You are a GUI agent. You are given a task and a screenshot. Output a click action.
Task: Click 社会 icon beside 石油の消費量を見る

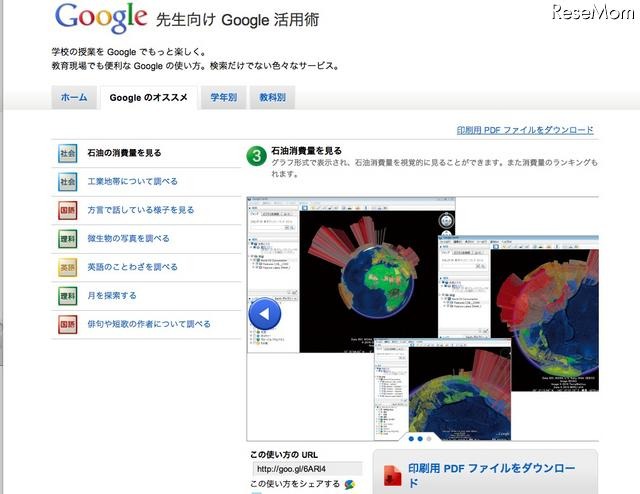[x=67, y=154]
